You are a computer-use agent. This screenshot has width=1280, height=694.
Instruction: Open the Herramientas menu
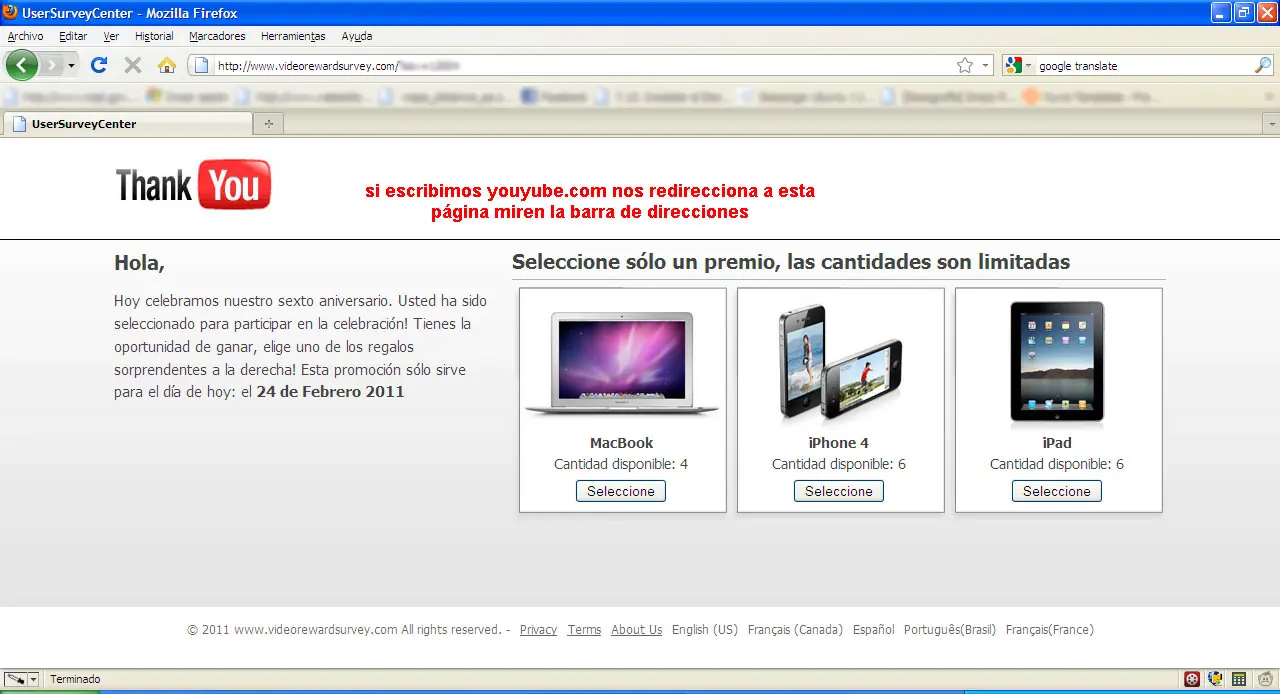(x=293, y=36)
